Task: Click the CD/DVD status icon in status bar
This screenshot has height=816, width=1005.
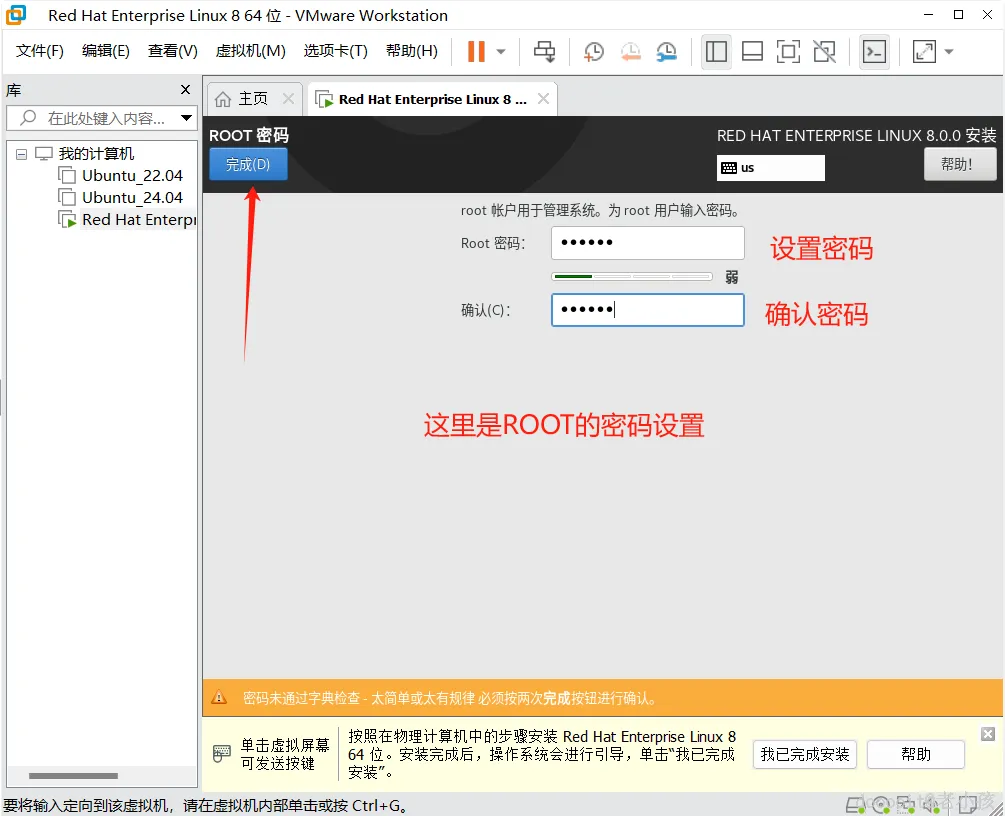Action: click(880, 803)
